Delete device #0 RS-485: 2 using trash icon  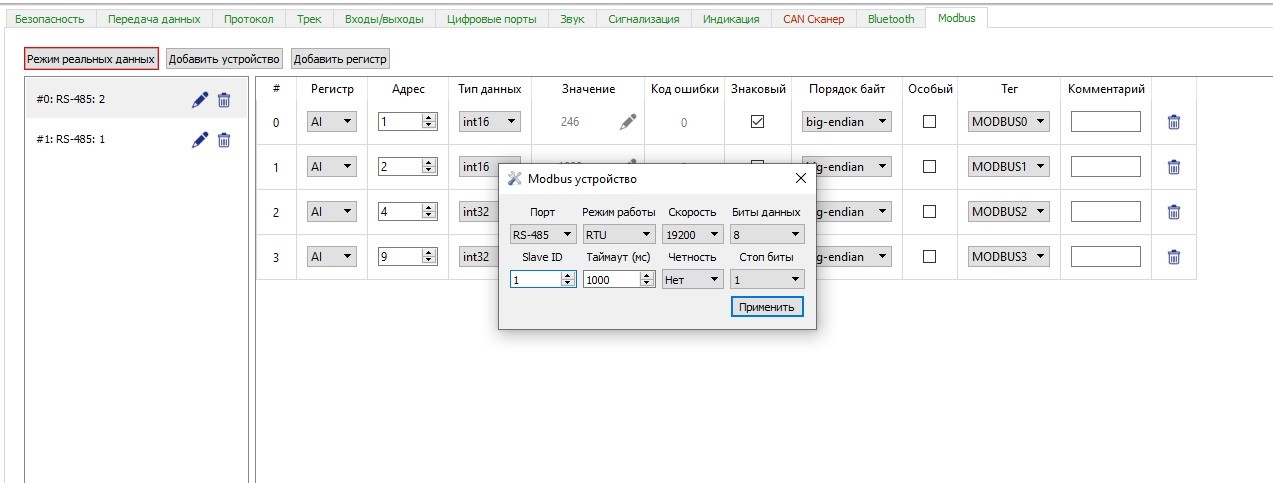[x=224, y=99]
